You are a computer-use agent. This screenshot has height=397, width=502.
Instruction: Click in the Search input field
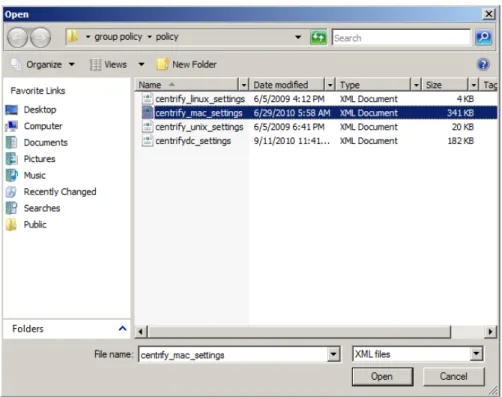(x=401, y=37)
